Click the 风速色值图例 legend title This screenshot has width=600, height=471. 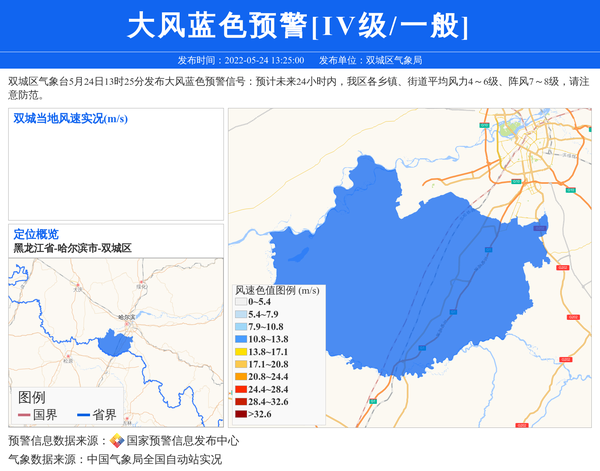(x=277, y=290)
